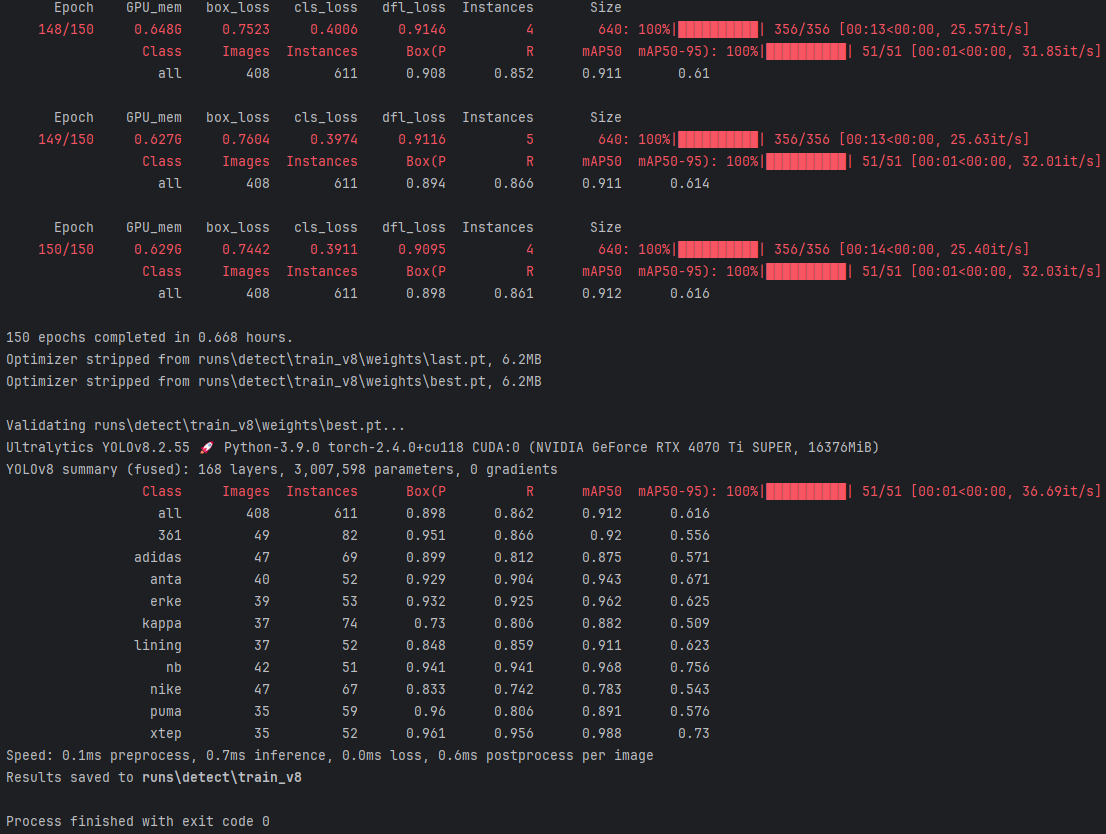
Task: Click dfl_loss value 0.9116
Action: click(422, 140)
